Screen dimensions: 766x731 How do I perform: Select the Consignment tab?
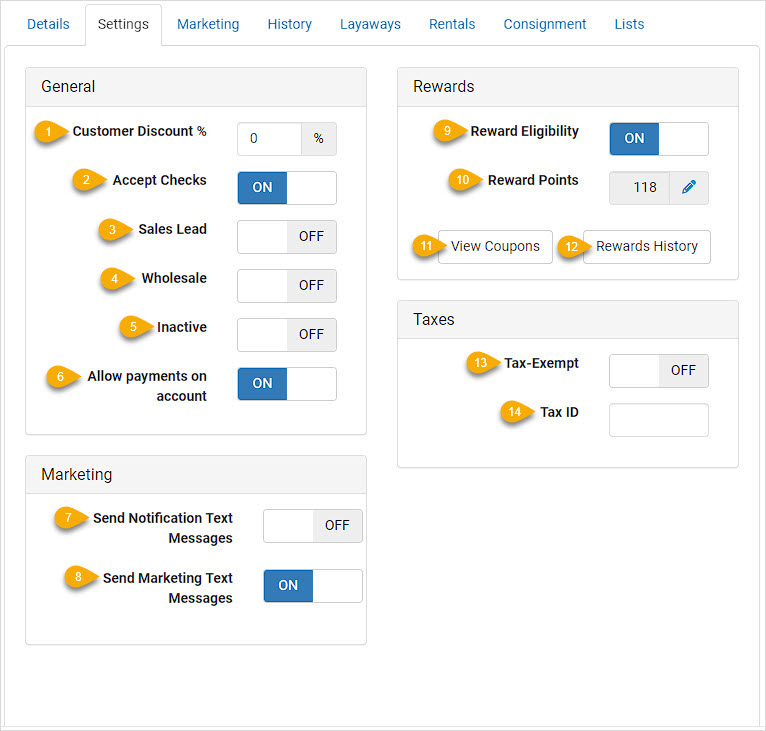pyautogui.click(x=545, y=24)
